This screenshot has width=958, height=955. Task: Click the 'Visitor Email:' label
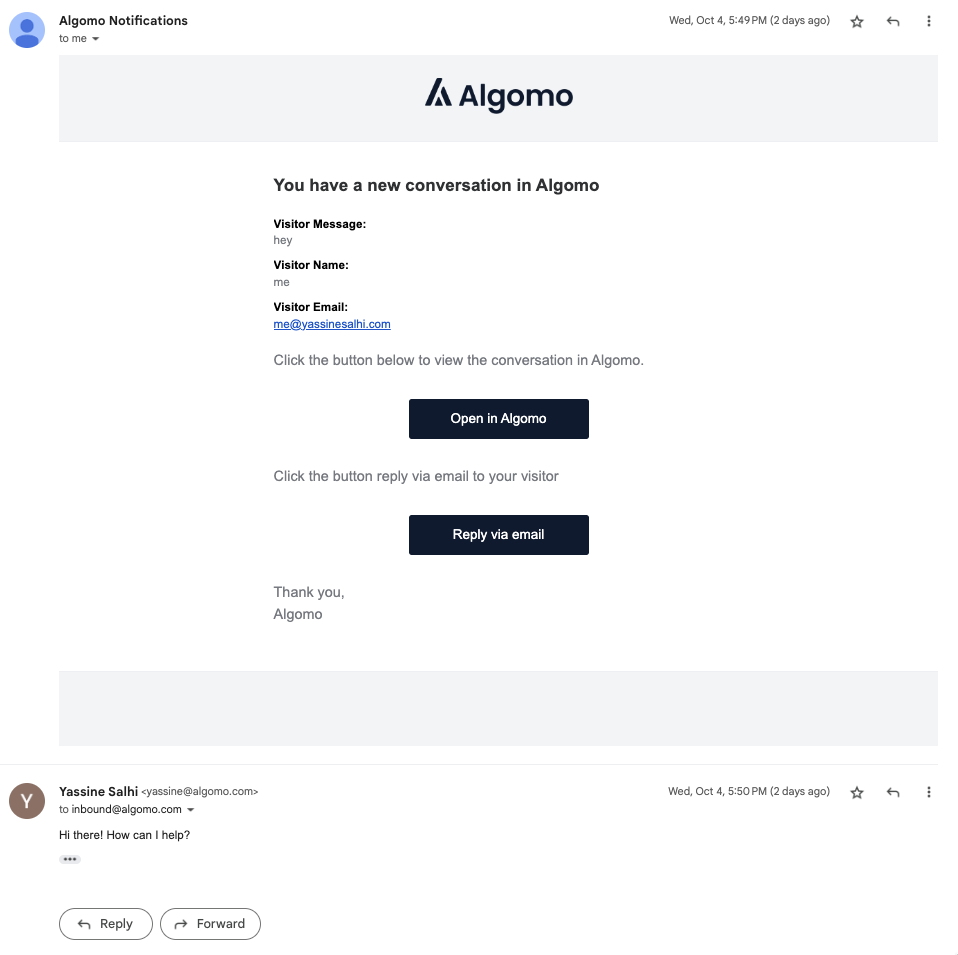[x=310, y=307]
